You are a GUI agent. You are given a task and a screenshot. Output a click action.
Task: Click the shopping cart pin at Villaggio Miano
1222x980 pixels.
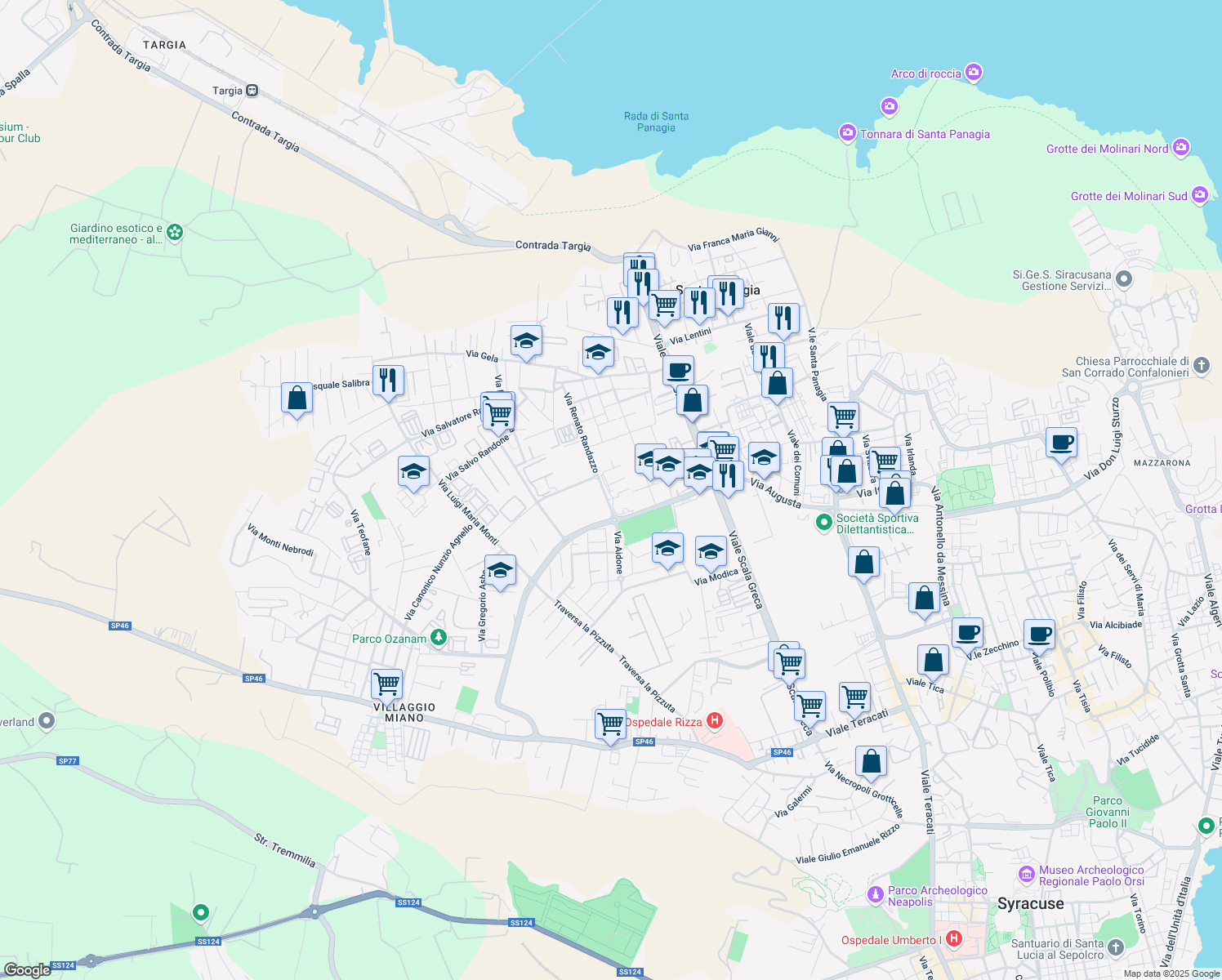pos(386,684)
